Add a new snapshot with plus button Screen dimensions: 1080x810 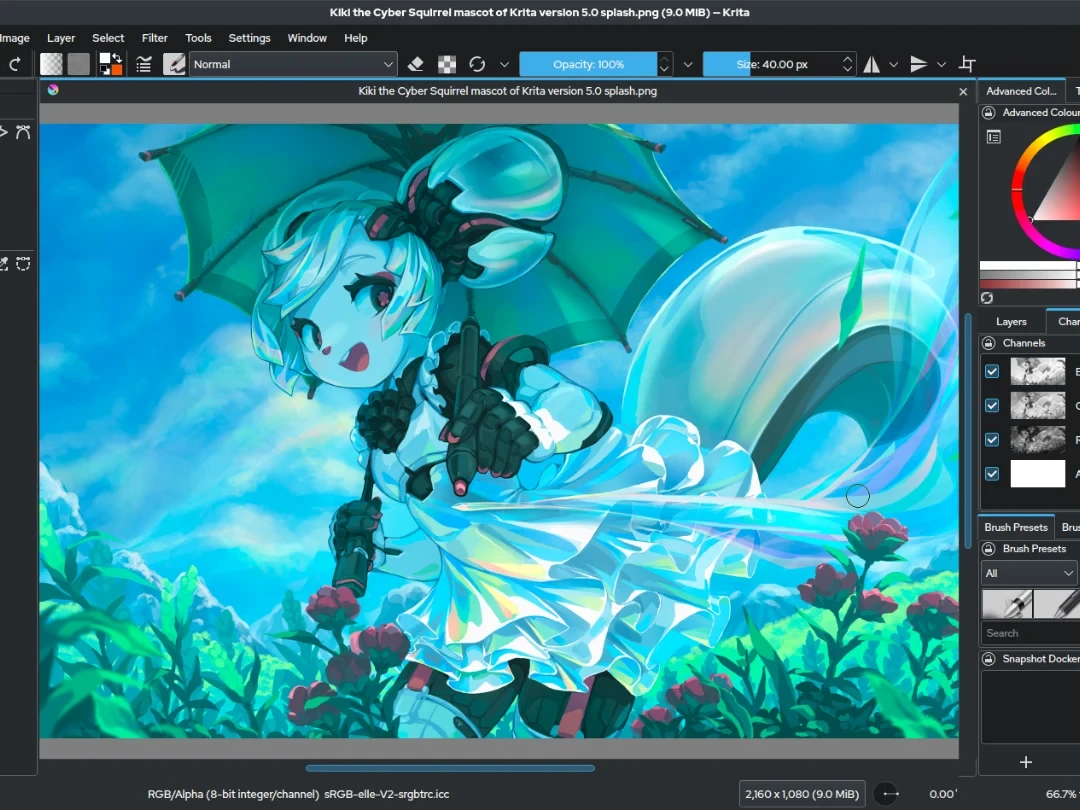[1026, 762]
